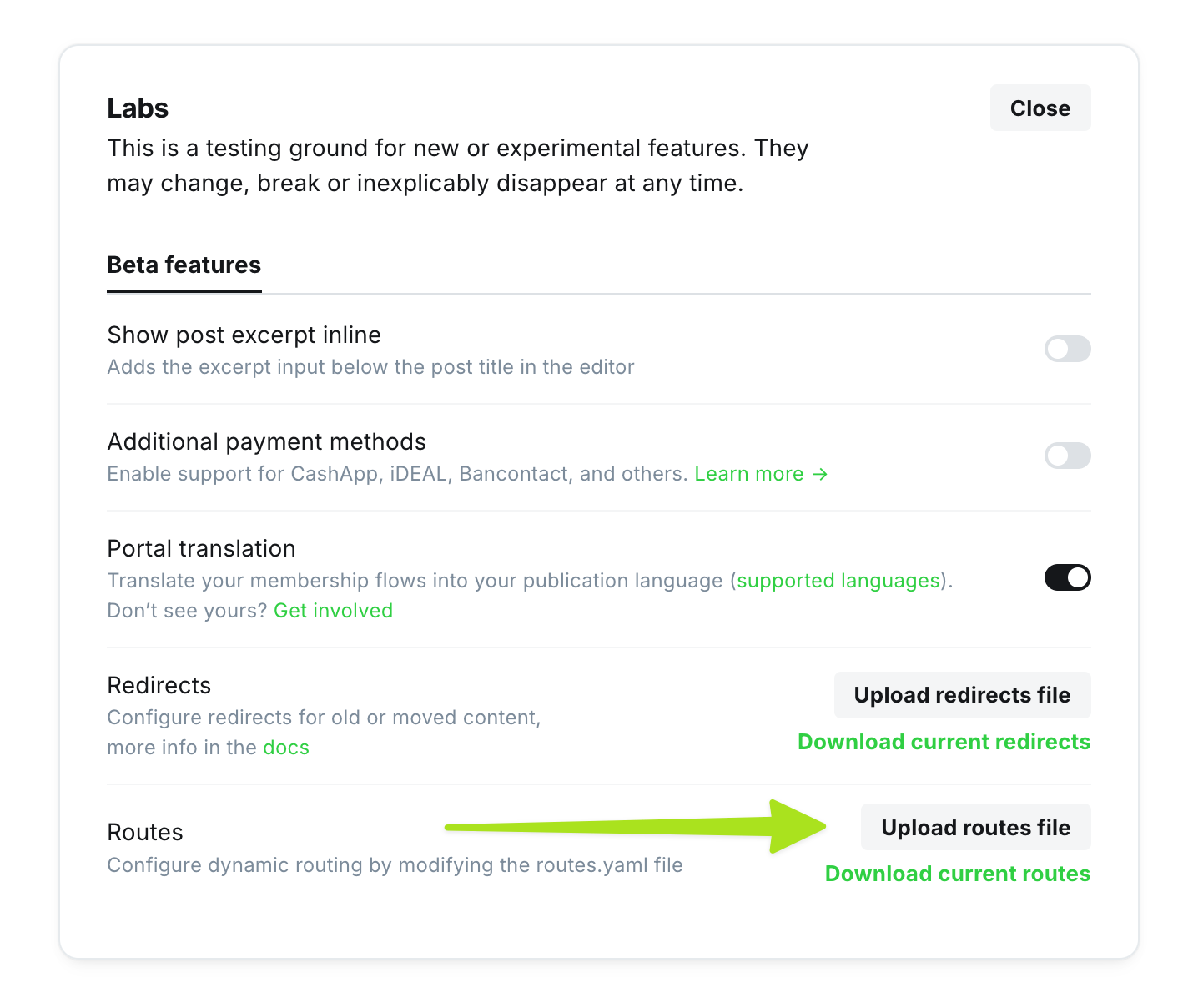The image size is (1183, 1008).
Task: Click the Labs heading title
Action: point(138,108)
